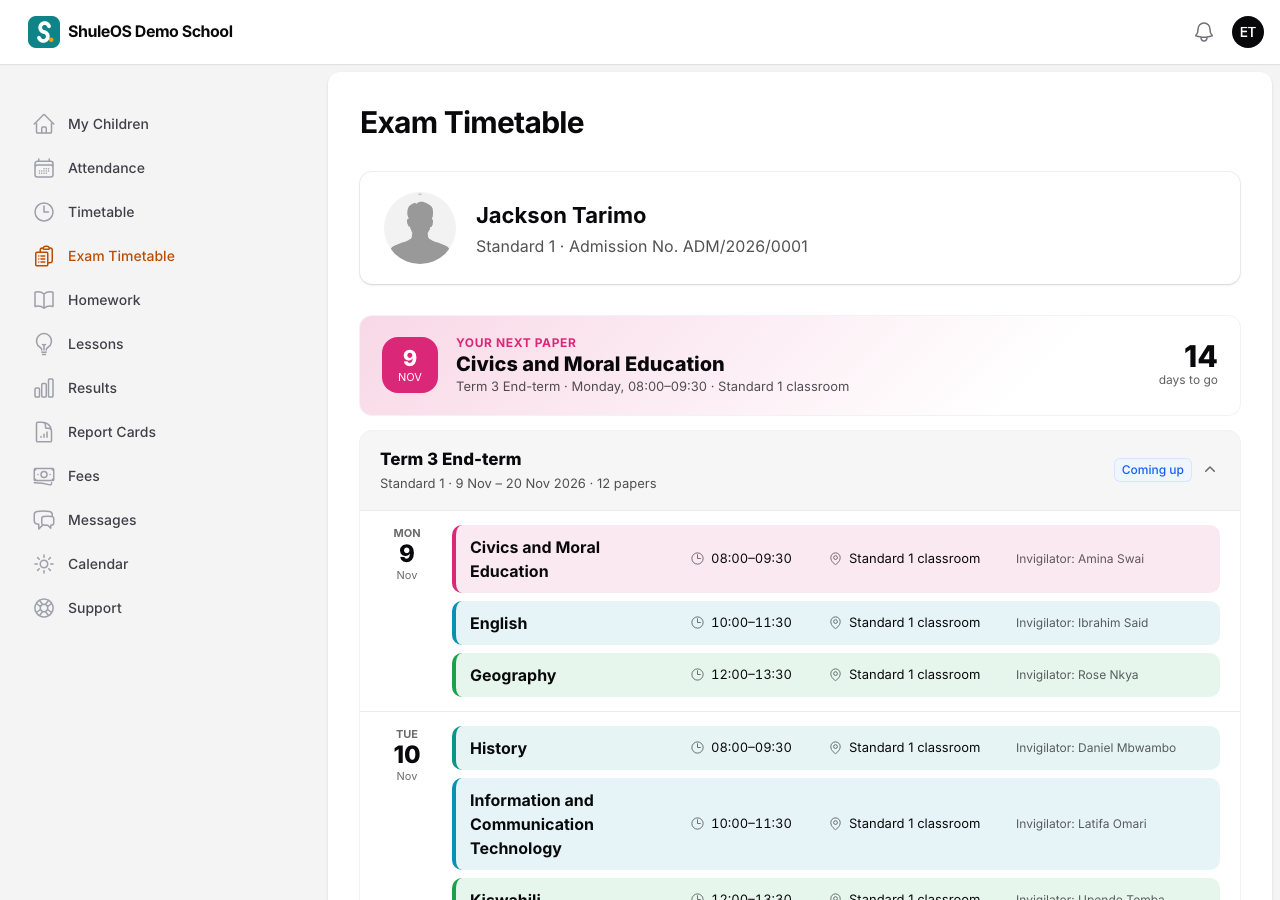The image size is (1280, 900).
Task: Click the Homework book icon
Action: [x=44, y=300]
